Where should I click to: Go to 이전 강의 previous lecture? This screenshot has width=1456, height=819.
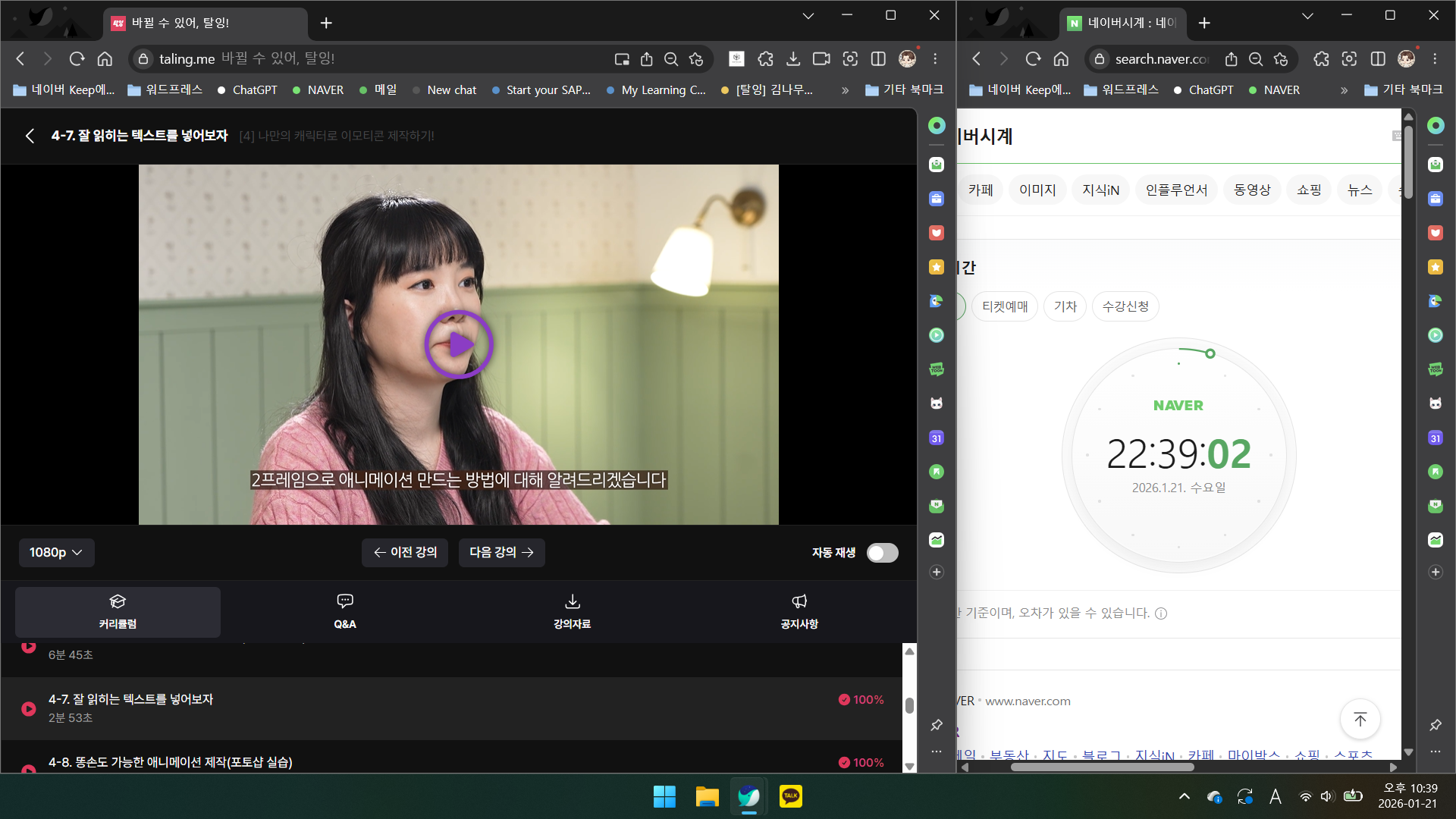click(405, 553)
